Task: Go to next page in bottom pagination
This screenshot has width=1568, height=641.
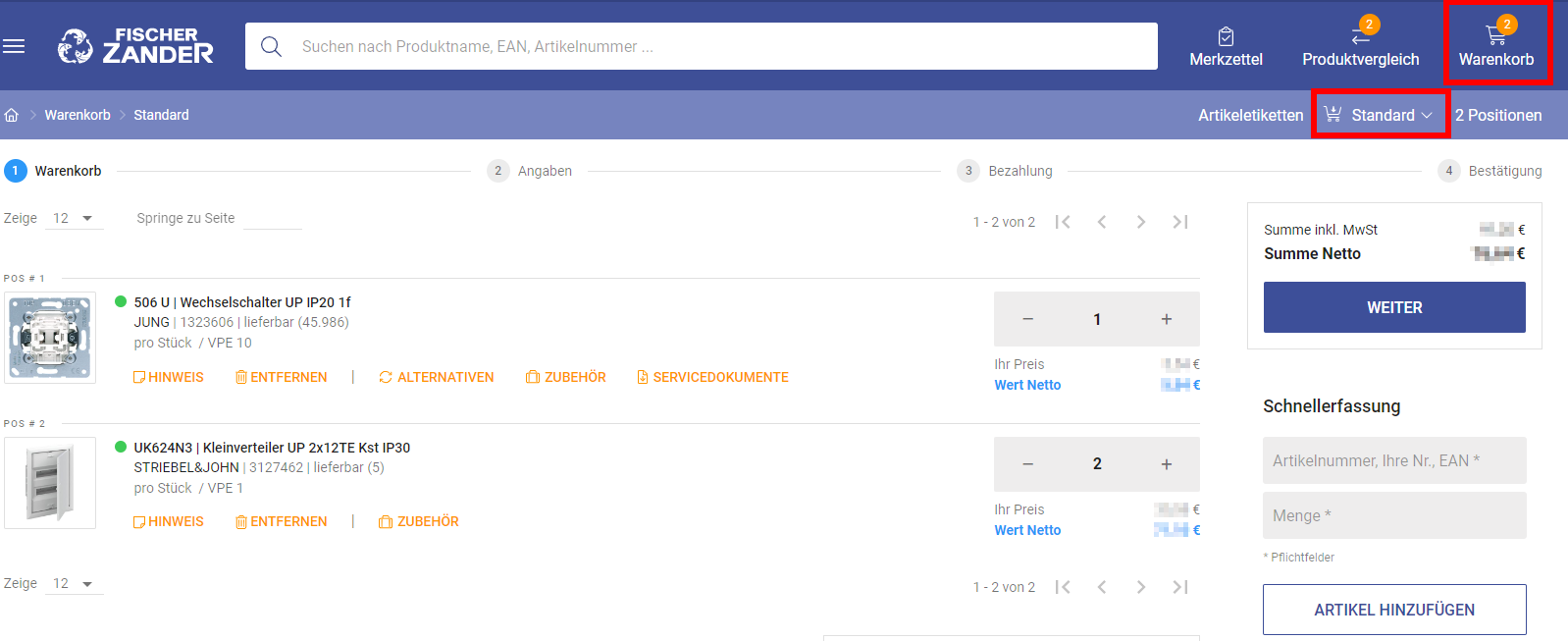Action: tap(1140, 587)
